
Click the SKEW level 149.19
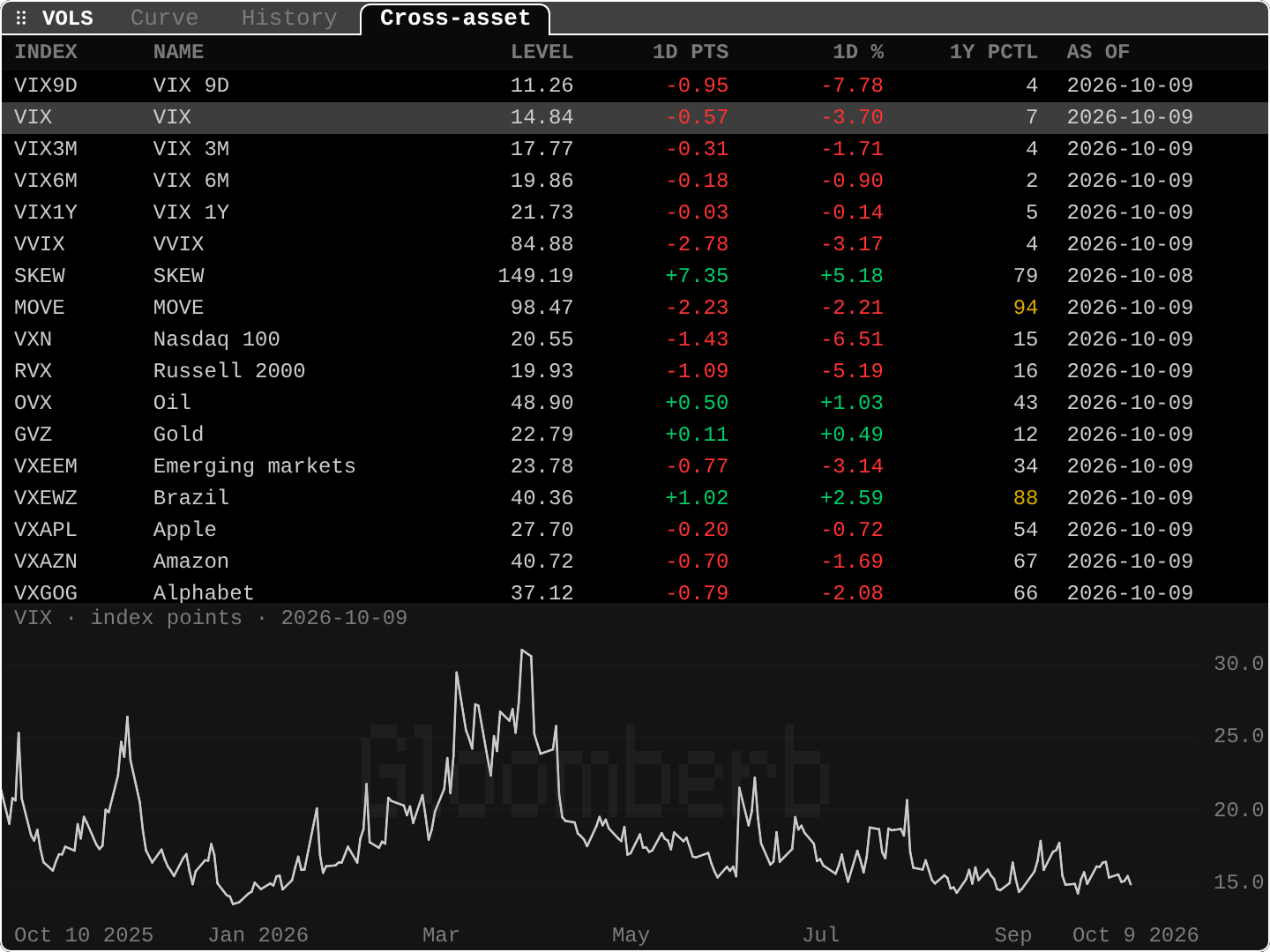[x=535, y=276]
